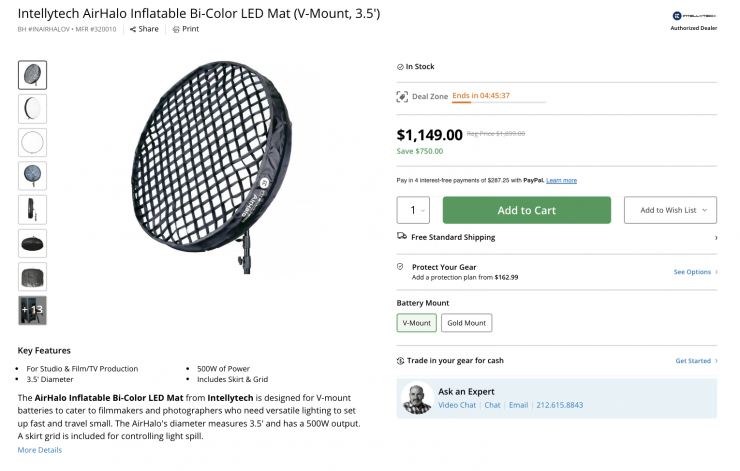Click the Free Standard Shipping truck icon
This screenshot has width=740, height=471.
coord(402,238)
